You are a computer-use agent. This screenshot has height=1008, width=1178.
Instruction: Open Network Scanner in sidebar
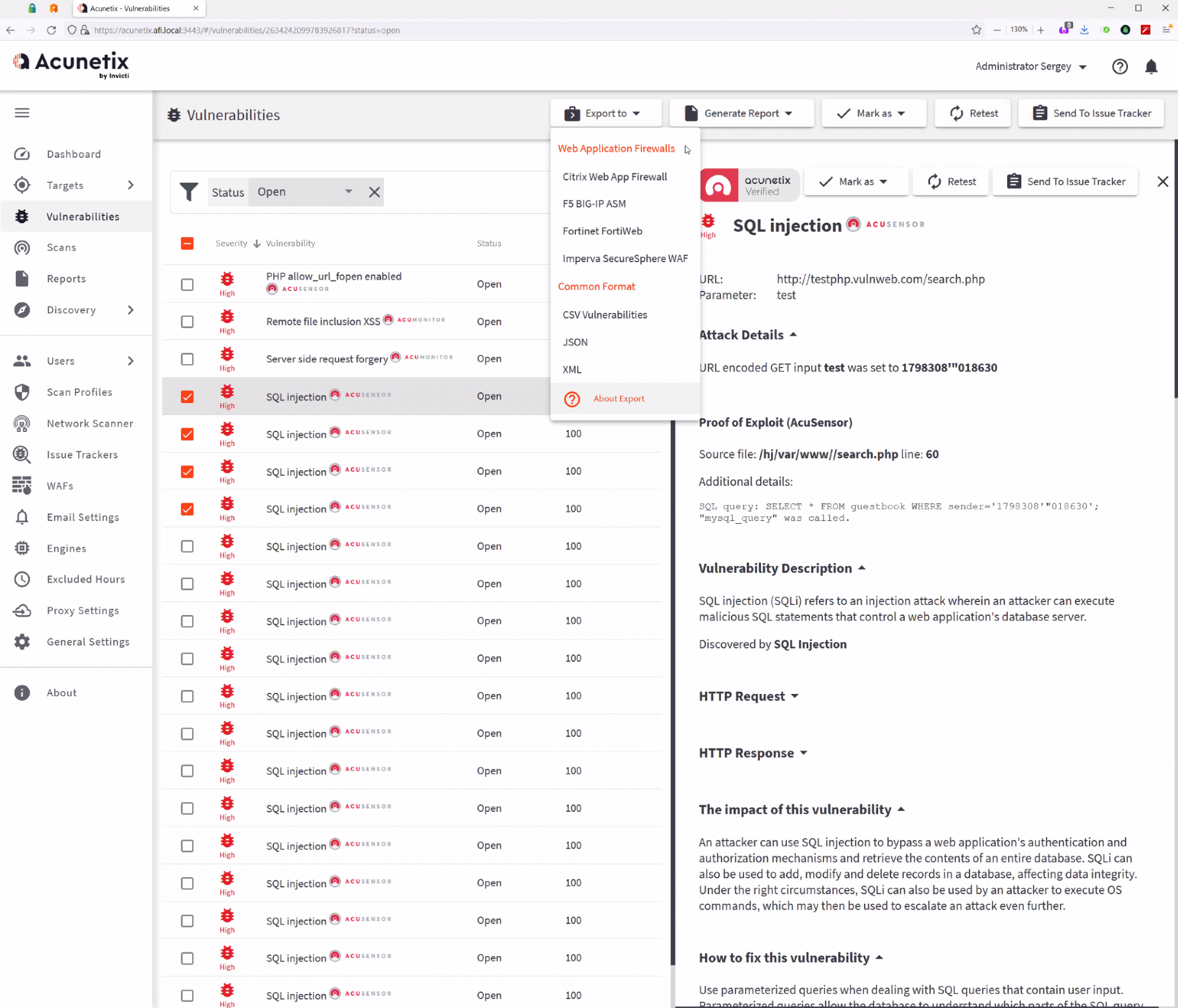coord(90,423)
